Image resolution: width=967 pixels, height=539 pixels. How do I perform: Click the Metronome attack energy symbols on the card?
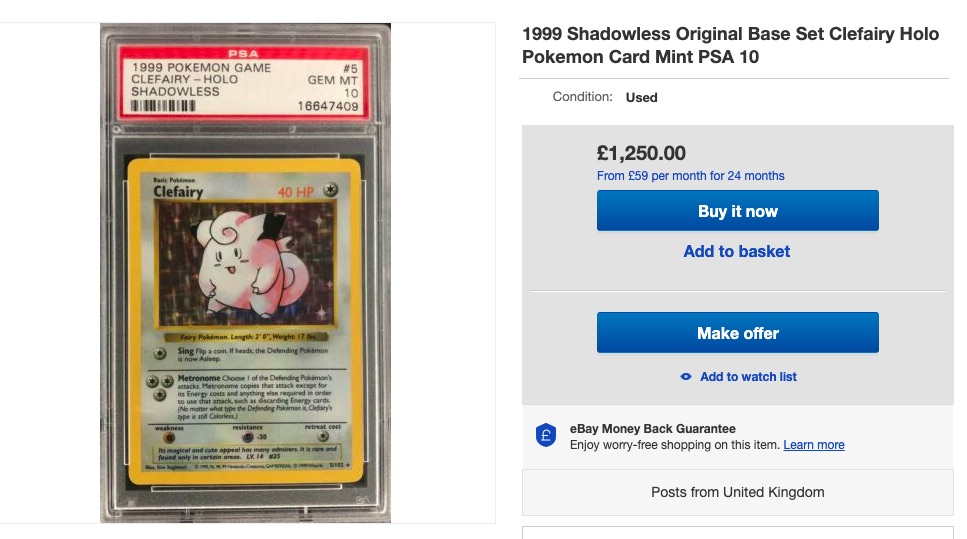pos(159,387)
